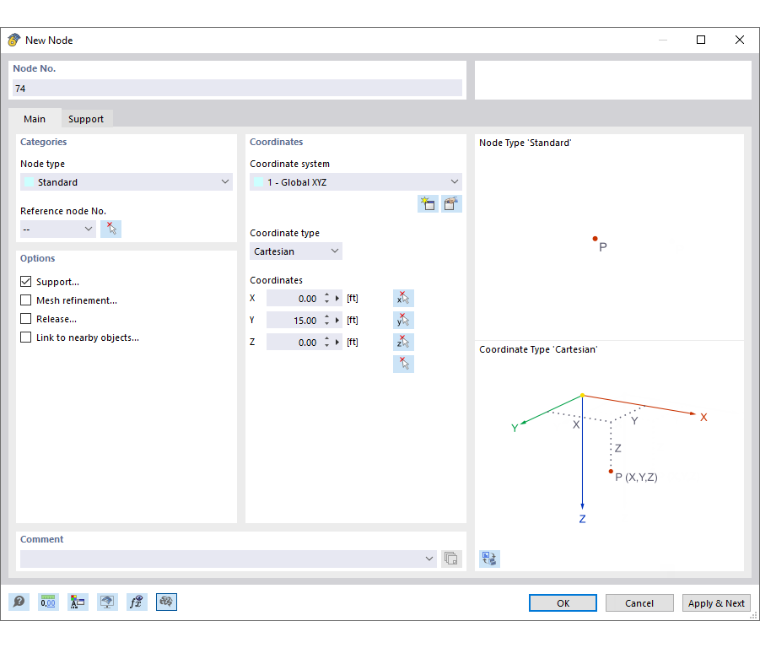Click the Z coordinate value field
Image resolution: width=760 pixels, height=648 pixels.
(294, 342)
